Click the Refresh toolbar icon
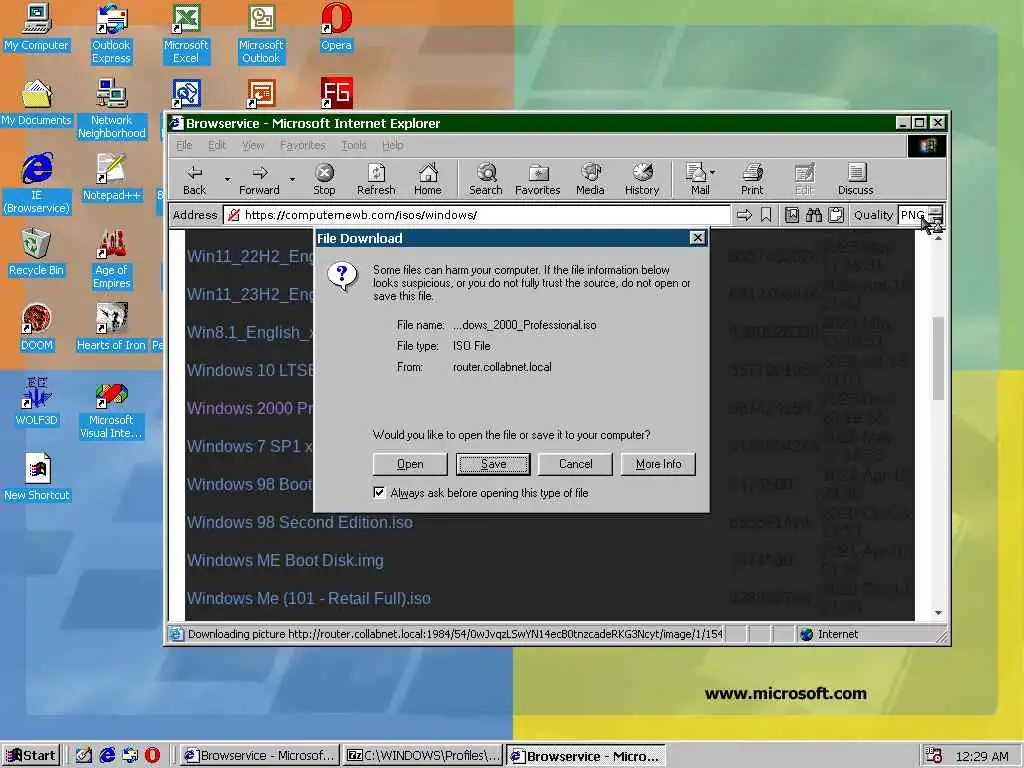 coord(376,180)
